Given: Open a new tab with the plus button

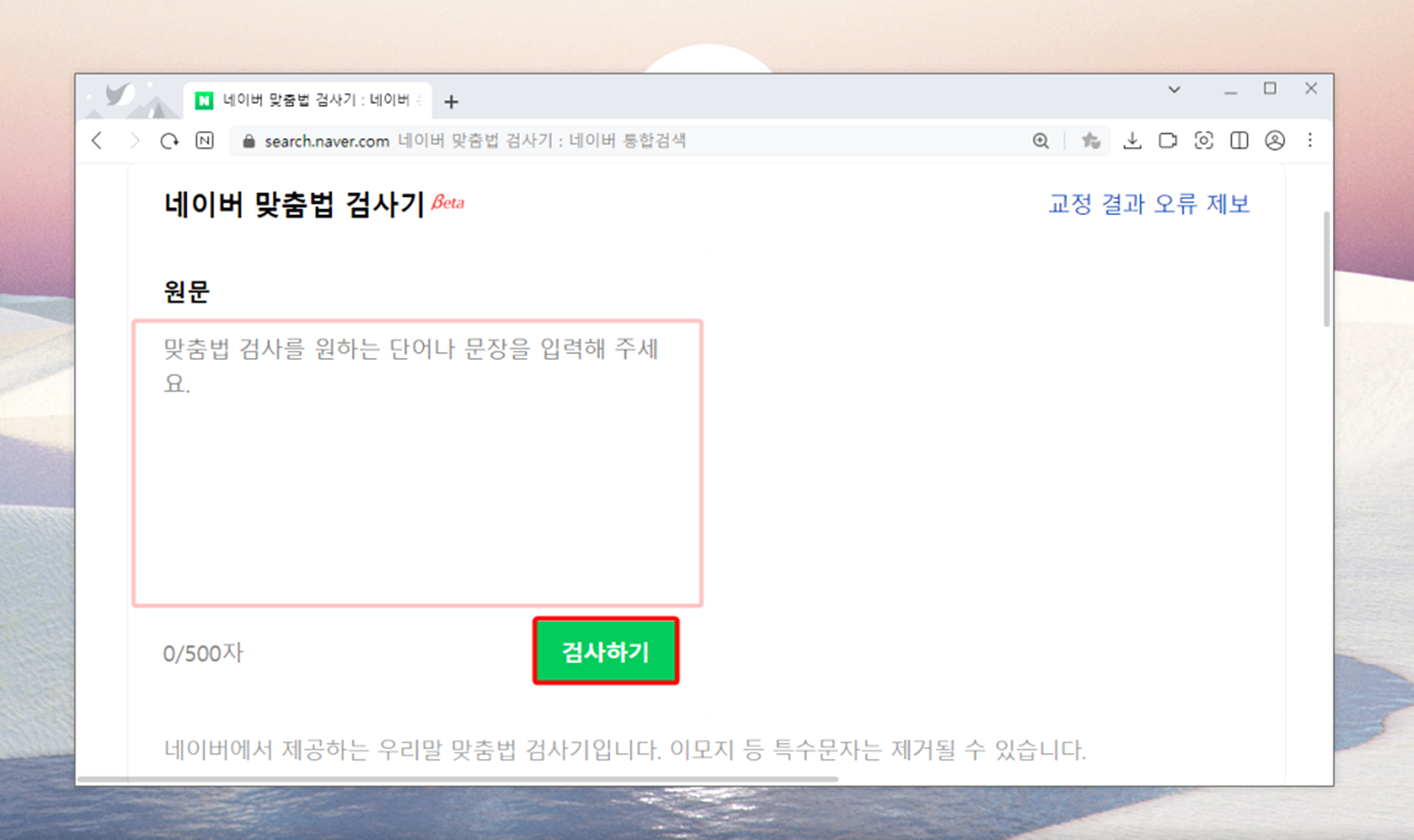Looking at the screenshot, I should point(451,102).
